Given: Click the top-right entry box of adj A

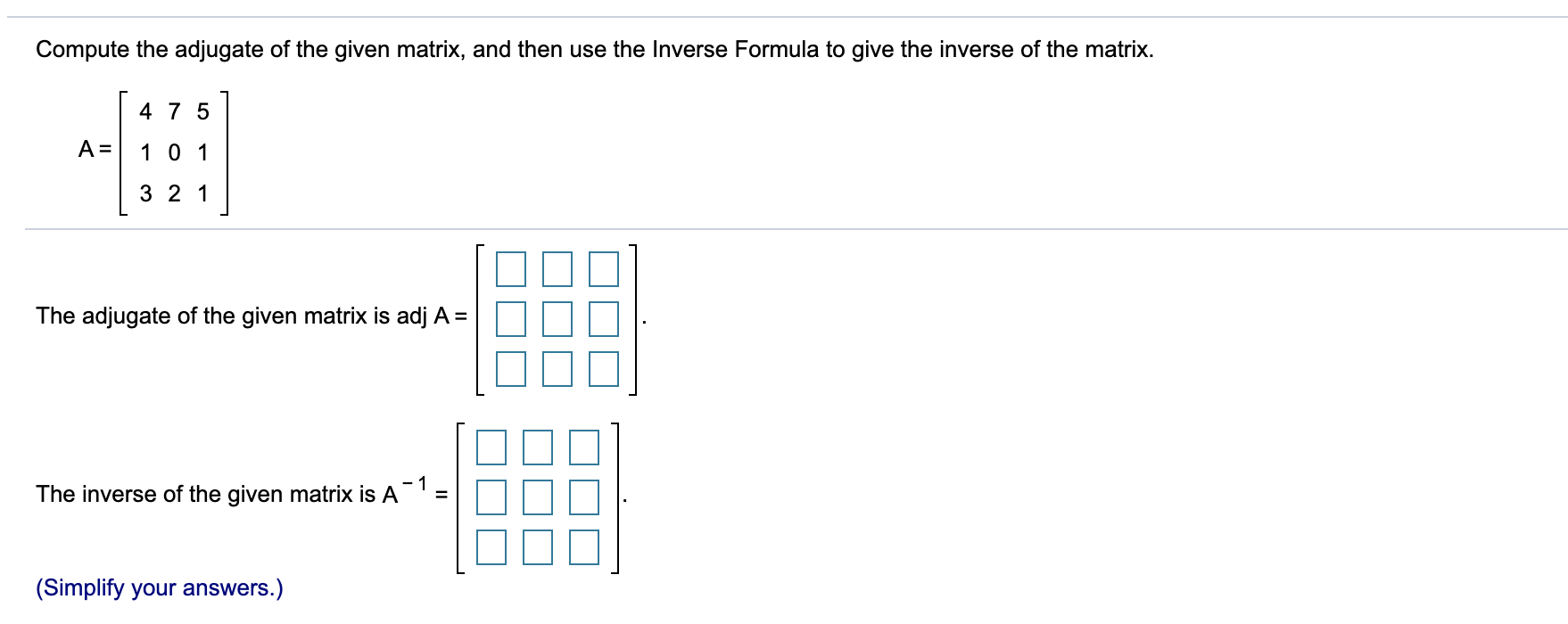Looking at the screenshot, I should (x=602, y=270).
